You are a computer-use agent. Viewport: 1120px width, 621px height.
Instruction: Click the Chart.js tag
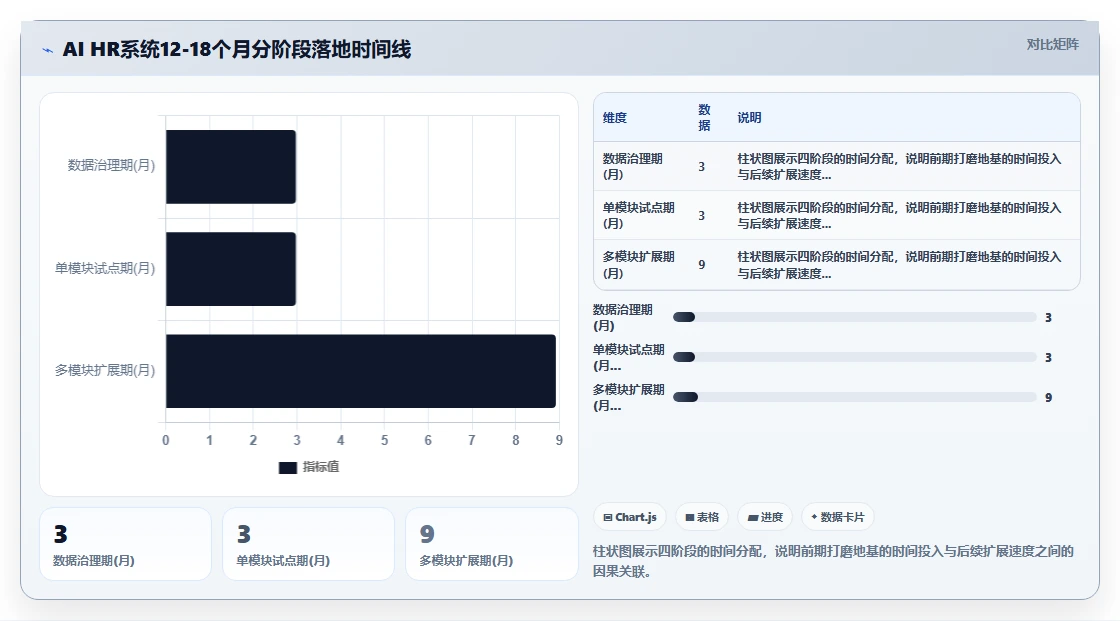click(629, 517)
